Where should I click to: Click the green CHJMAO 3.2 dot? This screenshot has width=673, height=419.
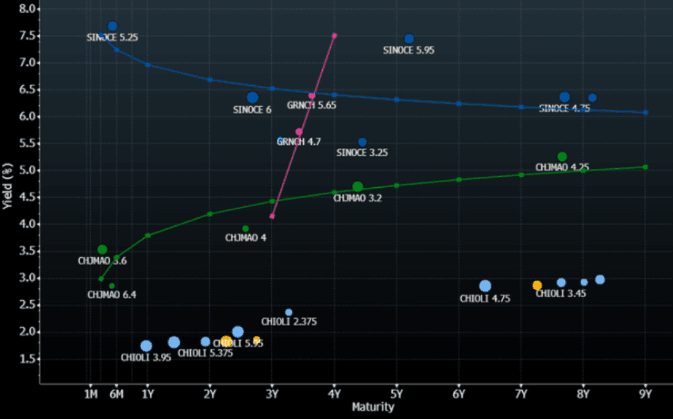pyautogui.click(x=358, y=187)
